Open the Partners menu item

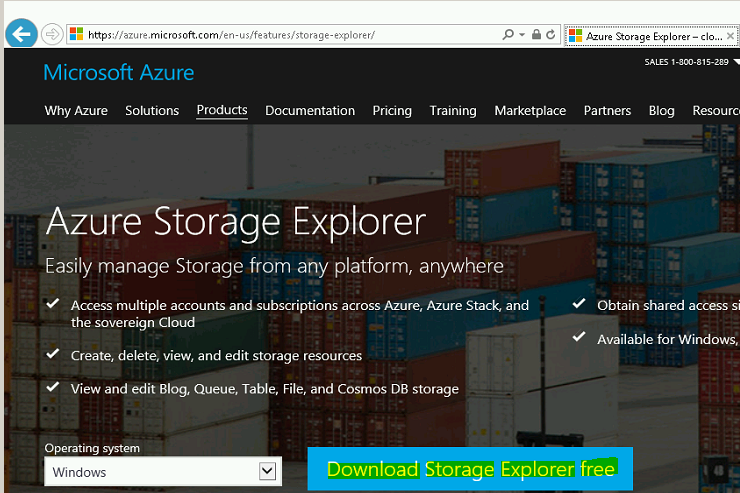click(607, 110)
